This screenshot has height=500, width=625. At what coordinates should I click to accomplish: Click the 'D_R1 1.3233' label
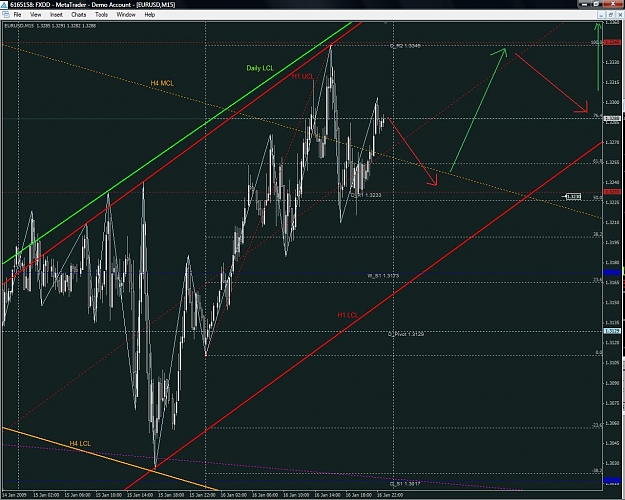pos(366,195)
